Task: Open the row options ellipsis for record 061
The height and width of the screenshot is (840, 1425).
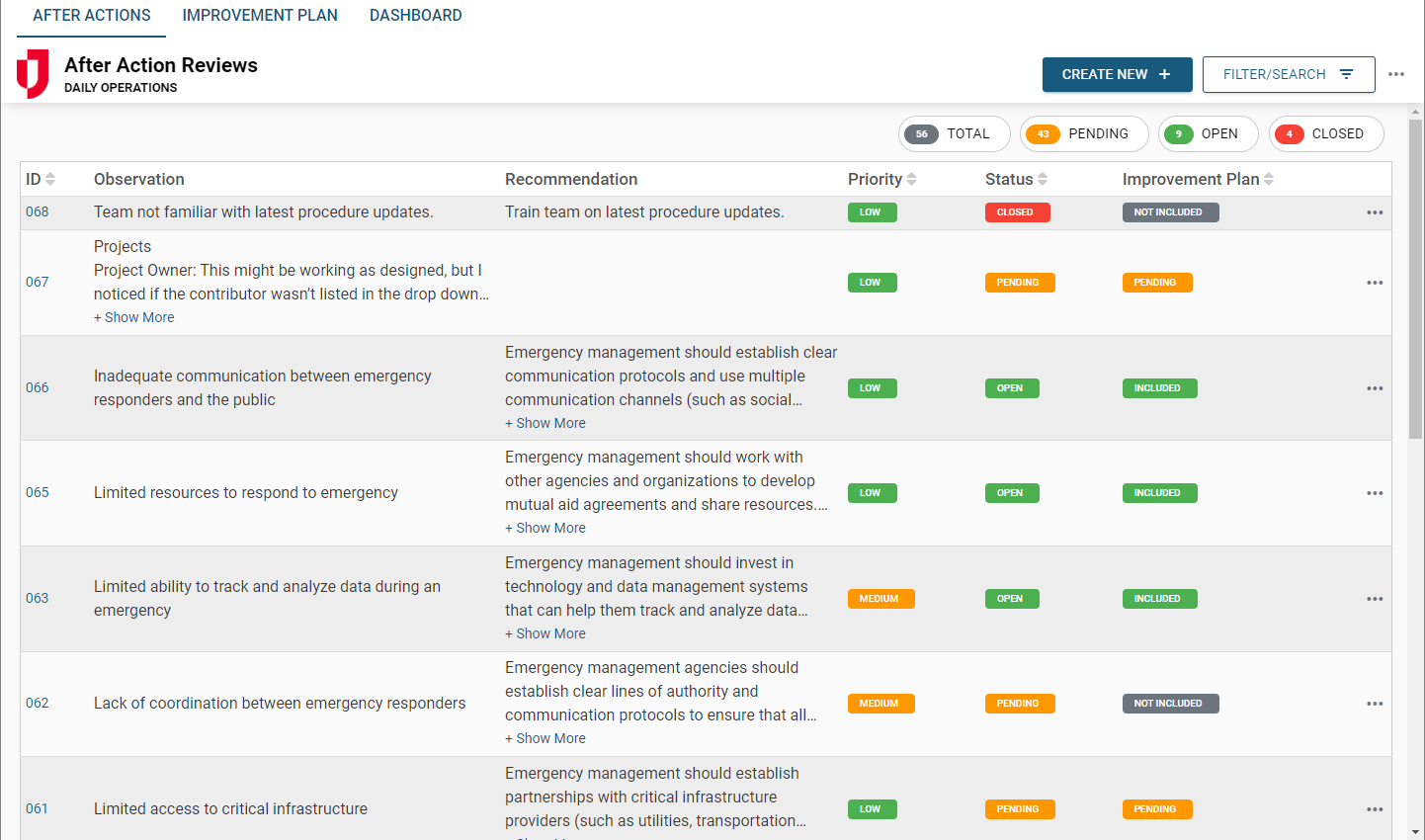Action: [1375, 808]
